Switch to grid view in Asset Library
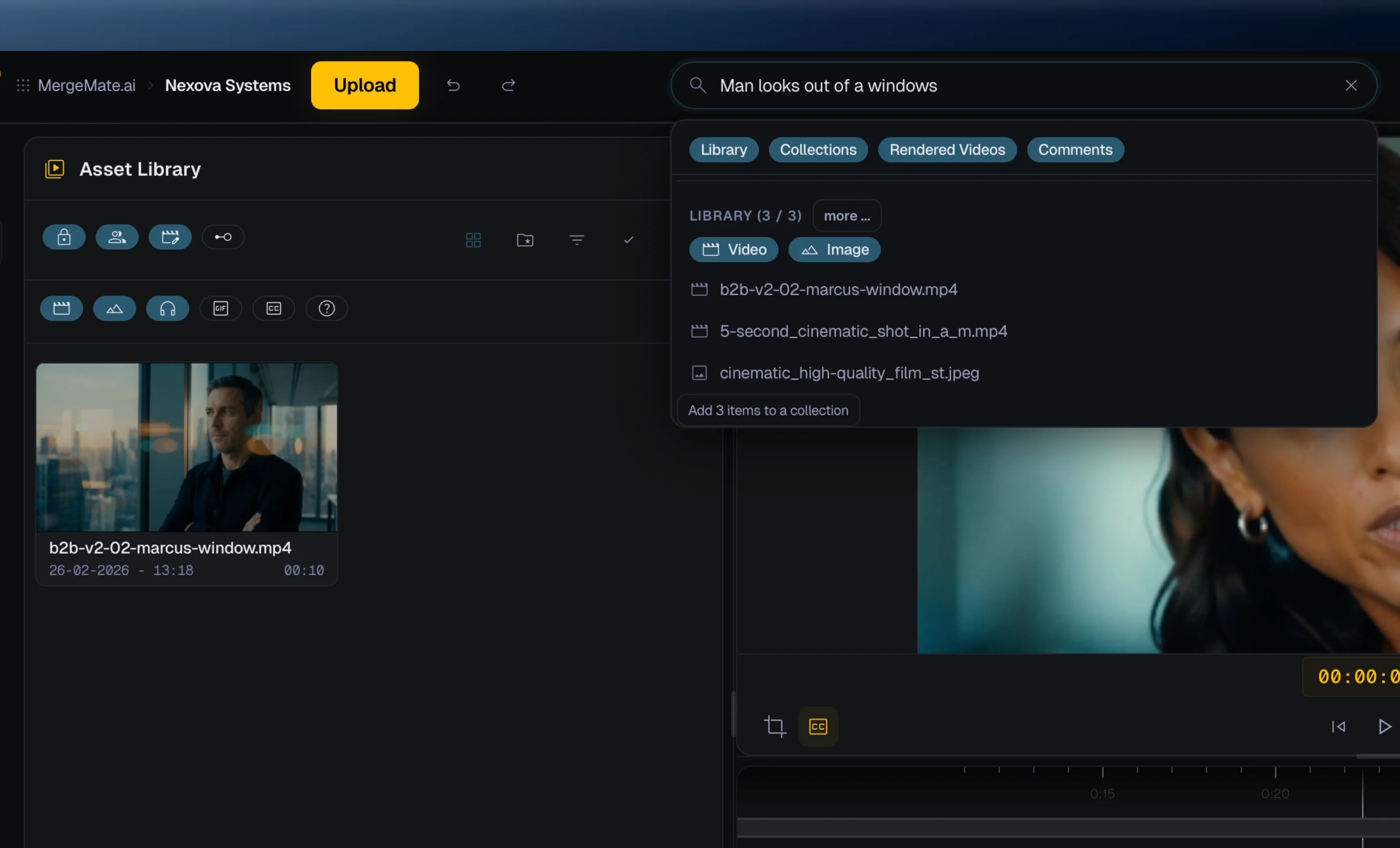This screenshot has height=848, width=1400. 473,240
